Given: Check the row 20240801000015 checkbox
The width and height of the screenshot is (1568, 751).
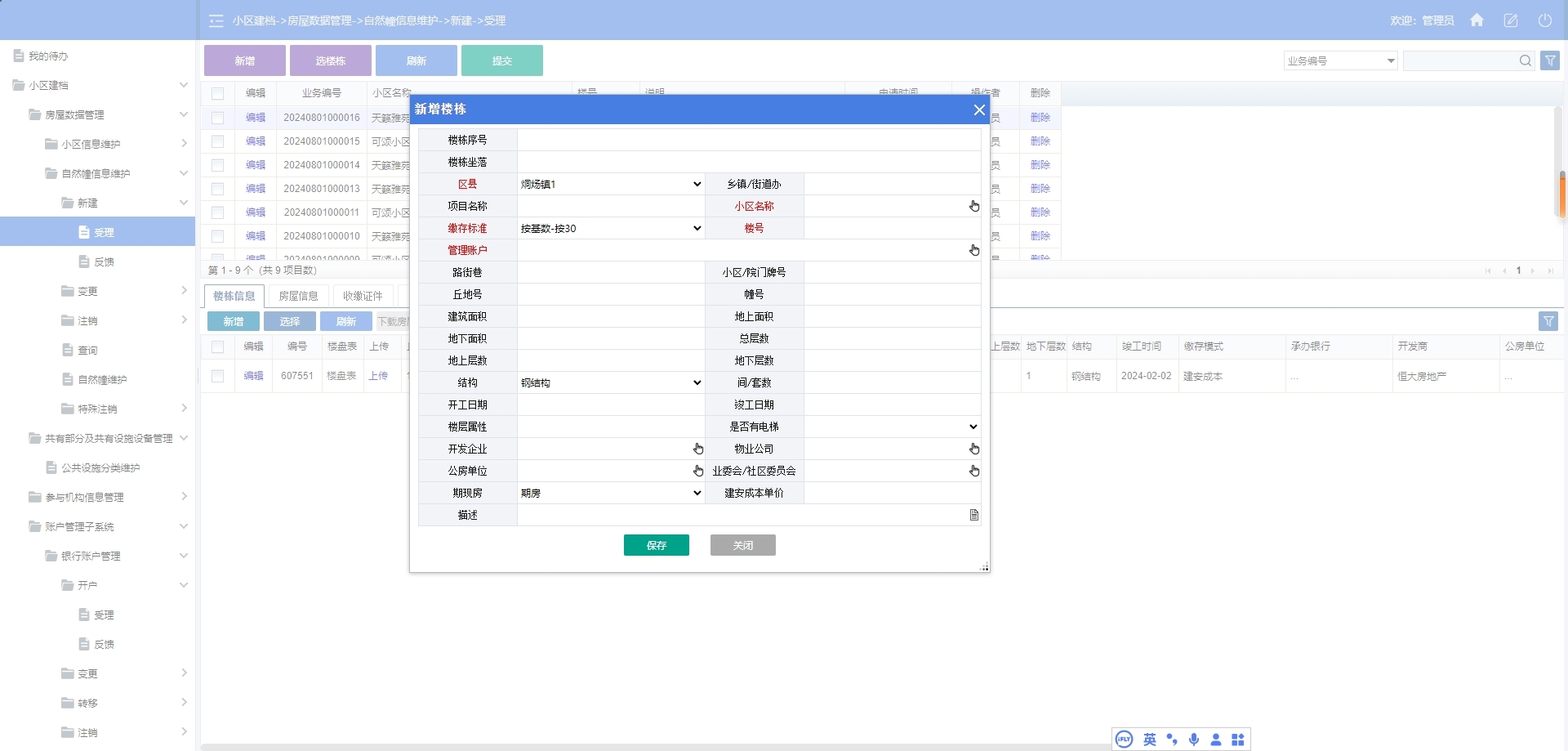Looking at the screenshot, I should point(217,141).
